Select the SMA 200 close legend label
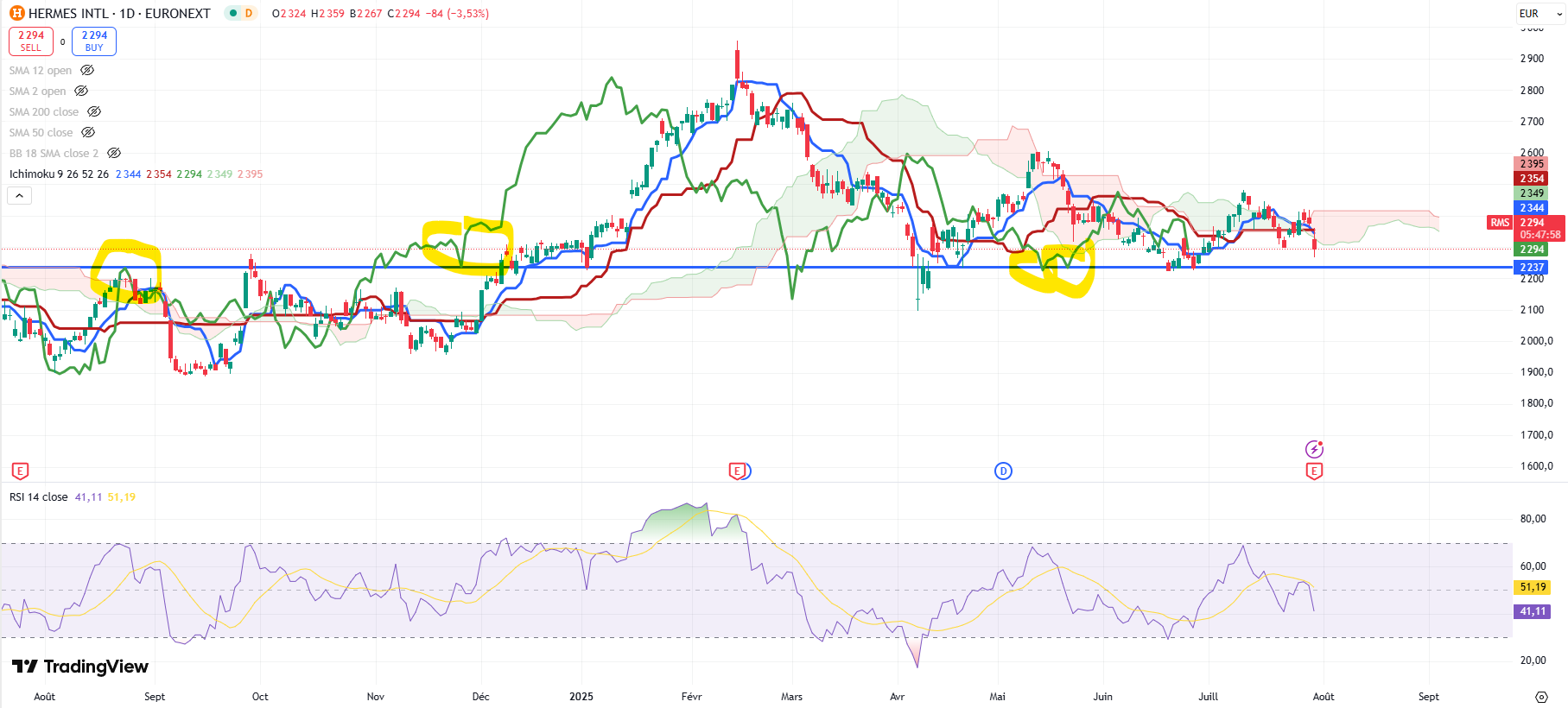Viewport: 1568px width, 708px height. click(x=44, y=111)
